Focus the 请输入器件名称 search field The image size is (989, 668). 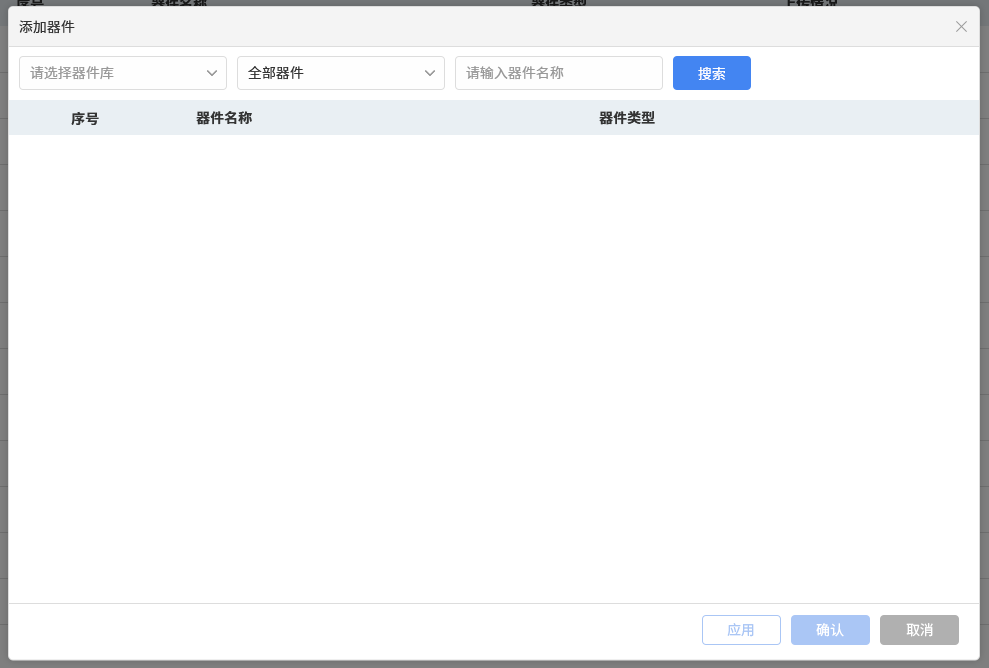pos(559,73)
